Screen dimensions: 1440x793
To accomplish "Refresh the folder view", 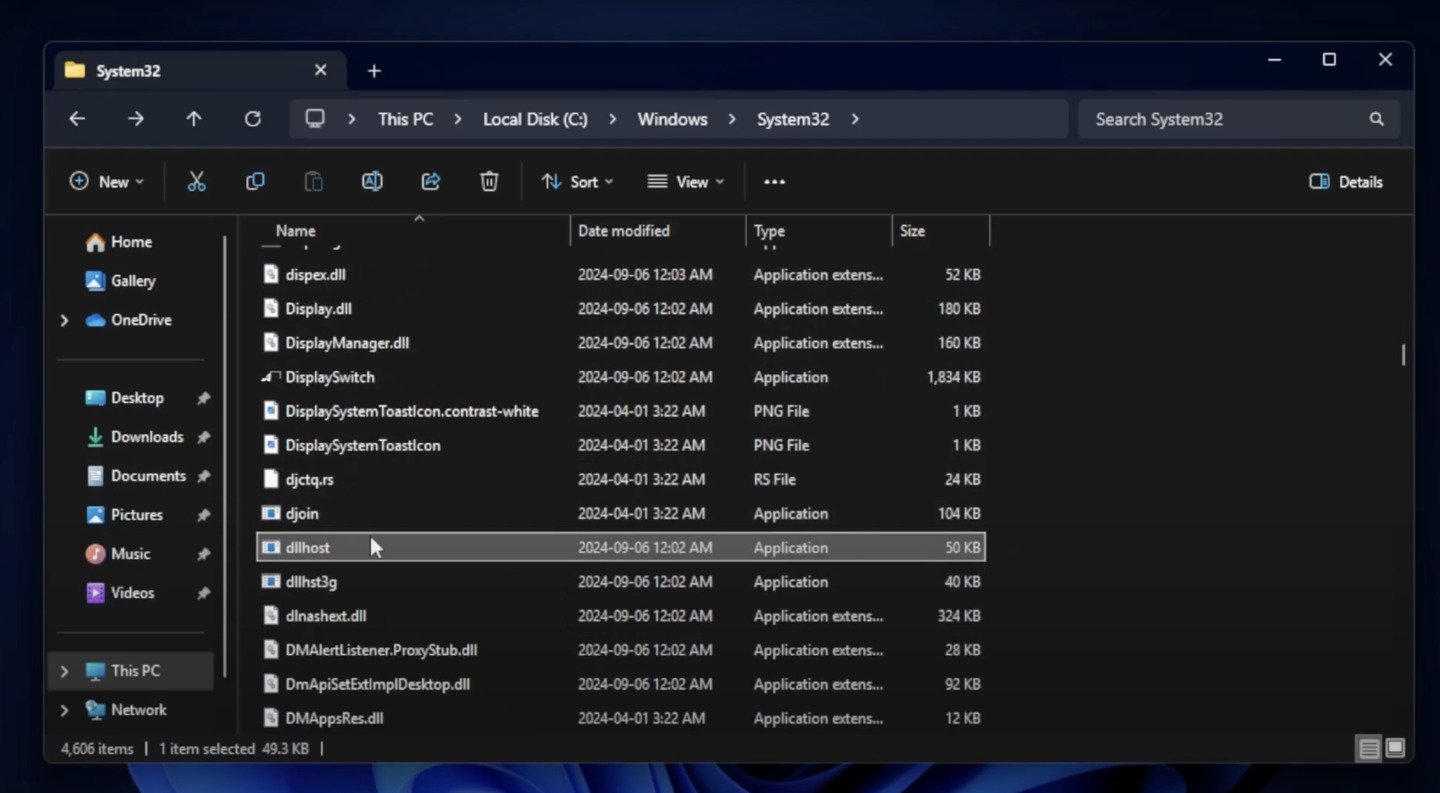I will [x=253, y=119].
